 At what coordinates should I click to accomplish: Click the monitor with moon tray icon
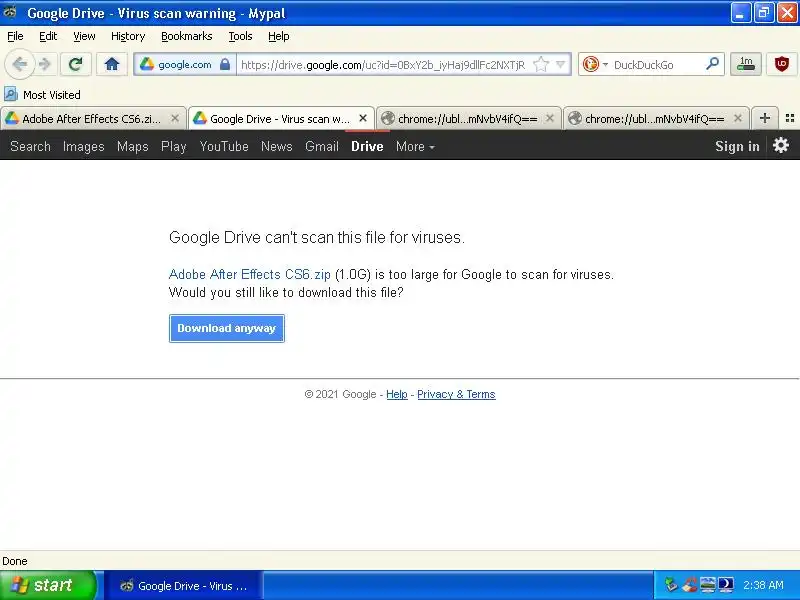(x=726, y=585)
